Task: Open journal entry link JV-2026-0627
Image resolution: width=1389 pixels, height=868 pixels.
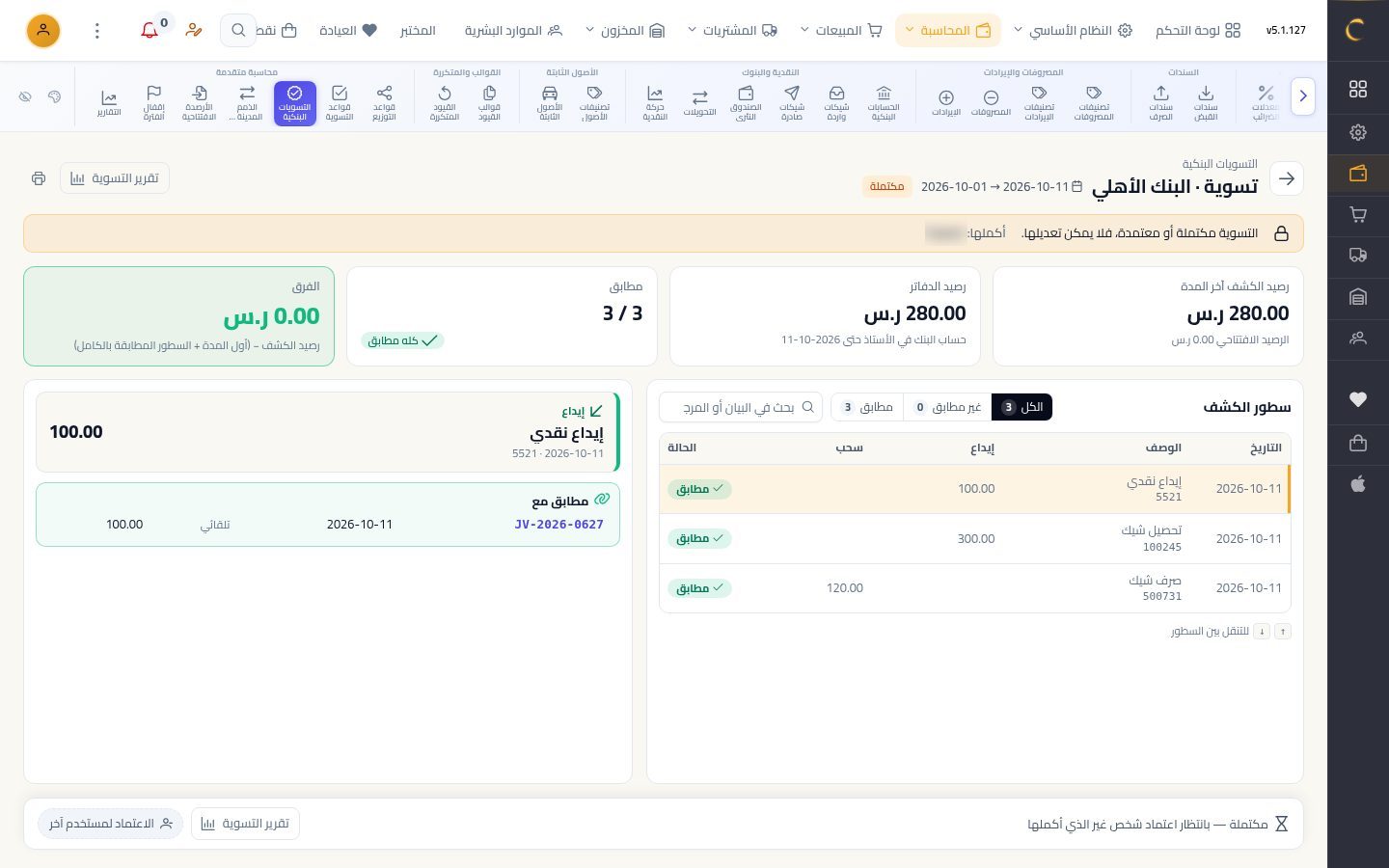Action: [x=559, y=525]
